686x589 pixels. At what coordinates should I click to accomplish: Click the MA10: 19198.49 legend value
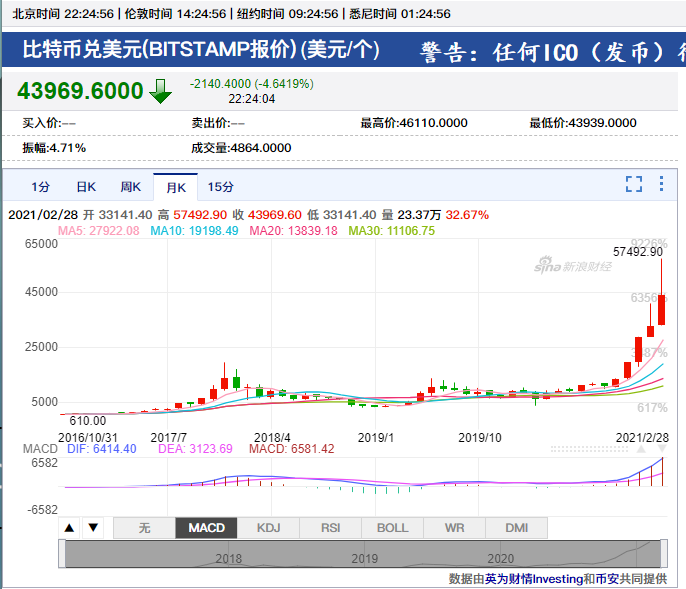[194, 231]
